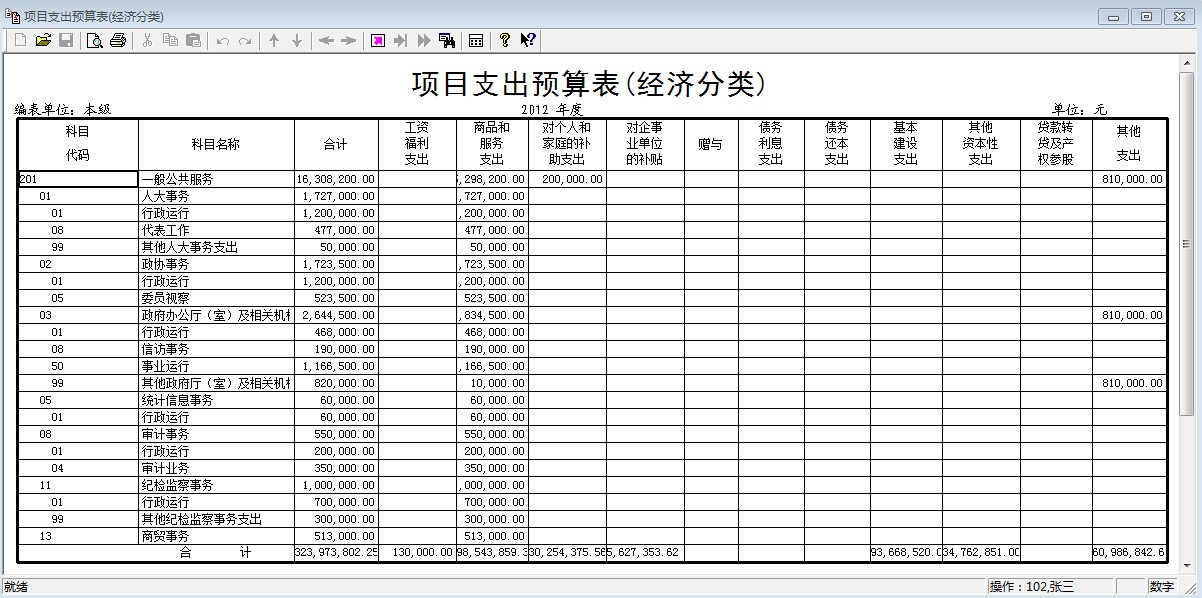
Task: Click the Print Preview icon
Action: click(x=95, y=40)
